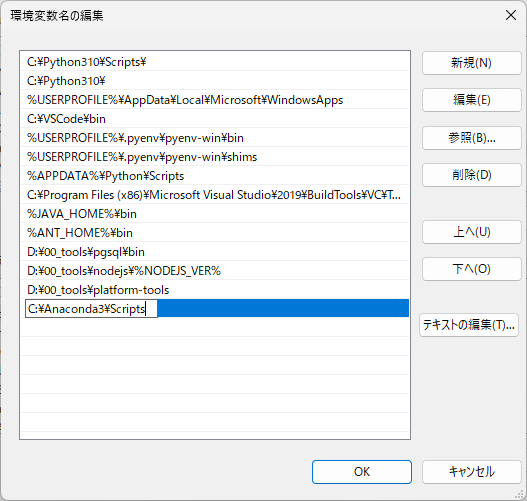
Task: Select the C:¥VSCode¥bin entry
Action: [x=215, y=119]
